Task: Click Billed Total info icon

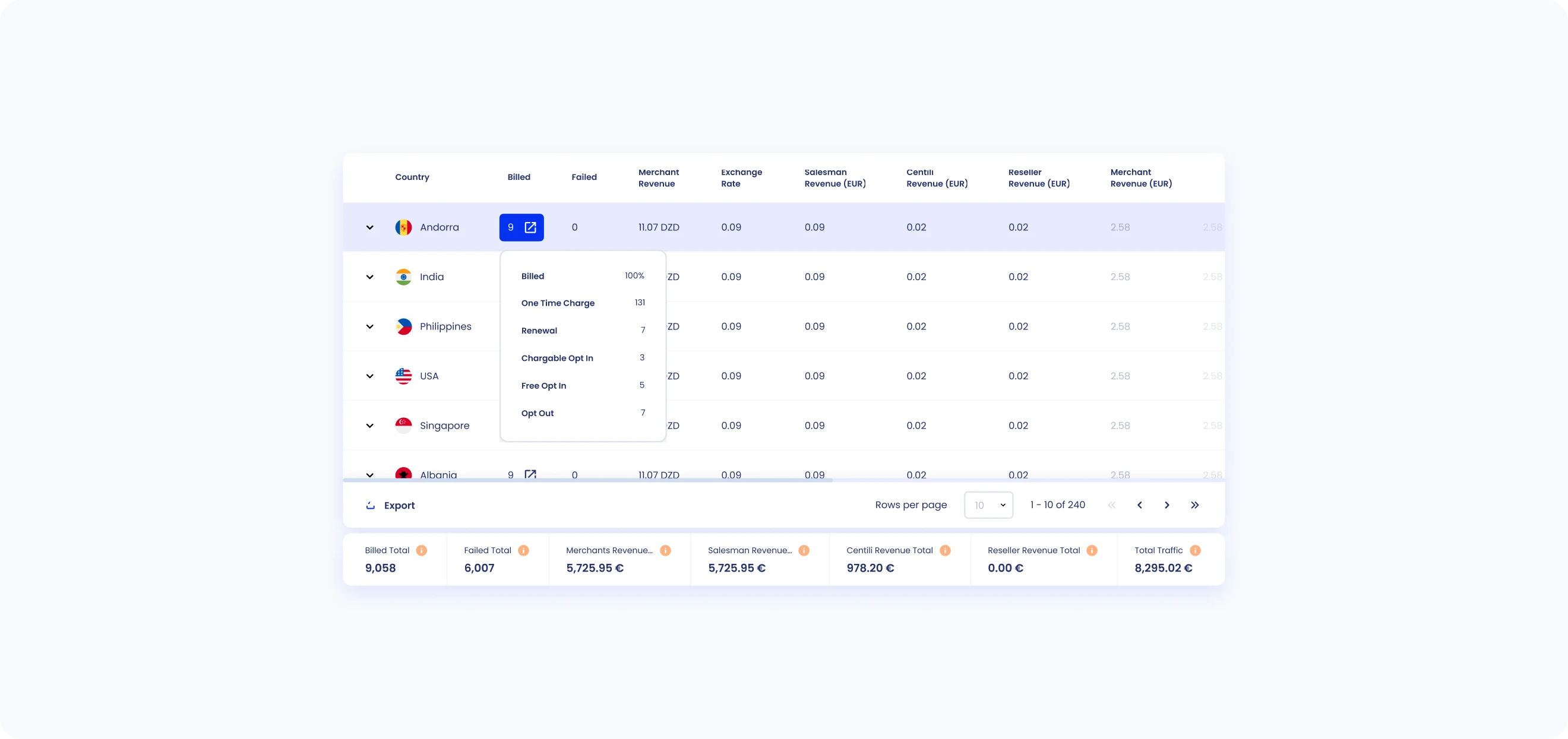Action: (421, 550)
